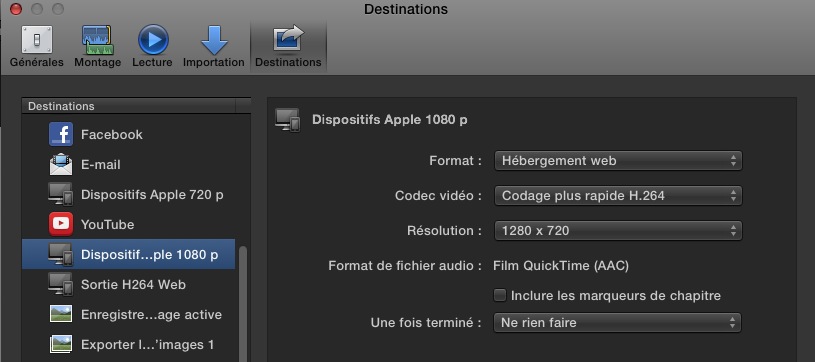This screenshot has width=815, height=362.
Task: Click the Enregistre…age active picture icon
Action: pyautogui.click(x=61, y=314)
